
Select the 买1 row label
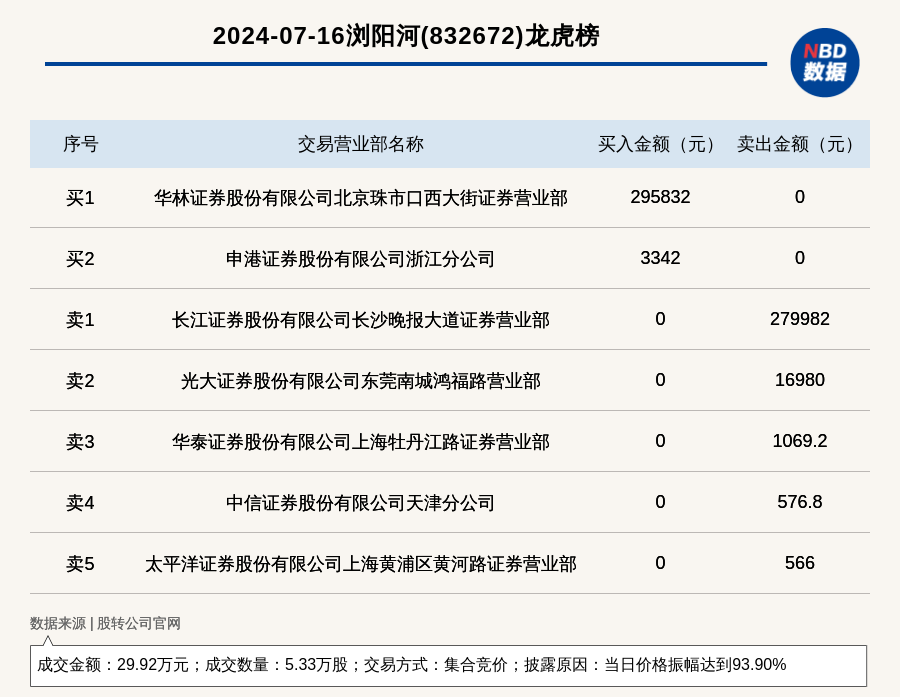pyautogui.click(x=80, y=198)
